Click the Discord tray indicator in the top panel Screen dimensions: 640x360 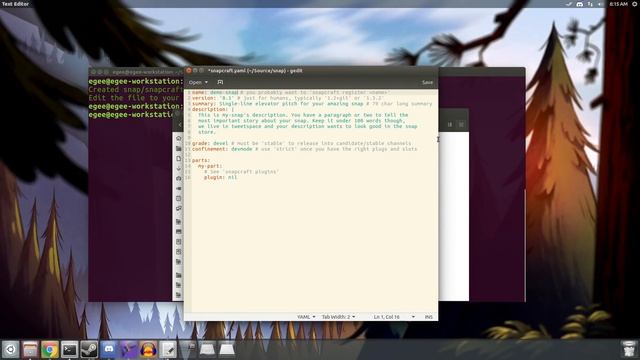(x=580, y=4)
